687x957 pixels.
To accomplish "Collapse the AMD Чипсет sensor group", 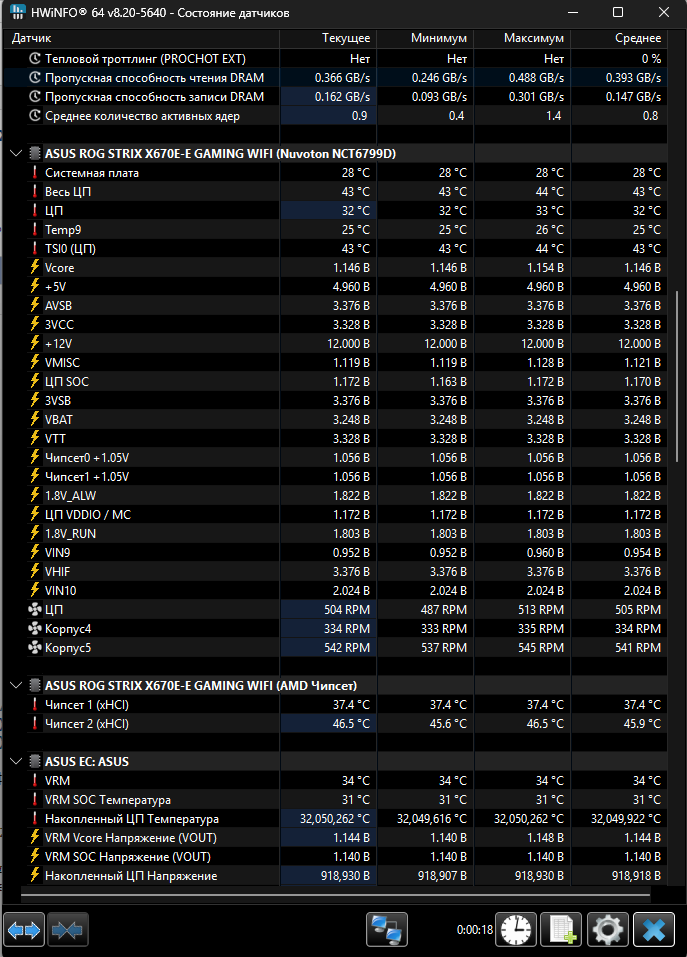I will [x=16, y=685].
